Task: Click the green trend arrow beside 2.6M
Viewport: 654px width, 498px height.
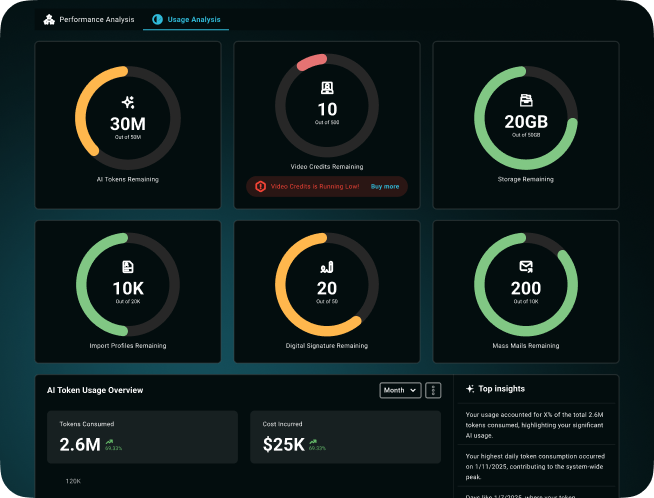Action: (109, 441)
